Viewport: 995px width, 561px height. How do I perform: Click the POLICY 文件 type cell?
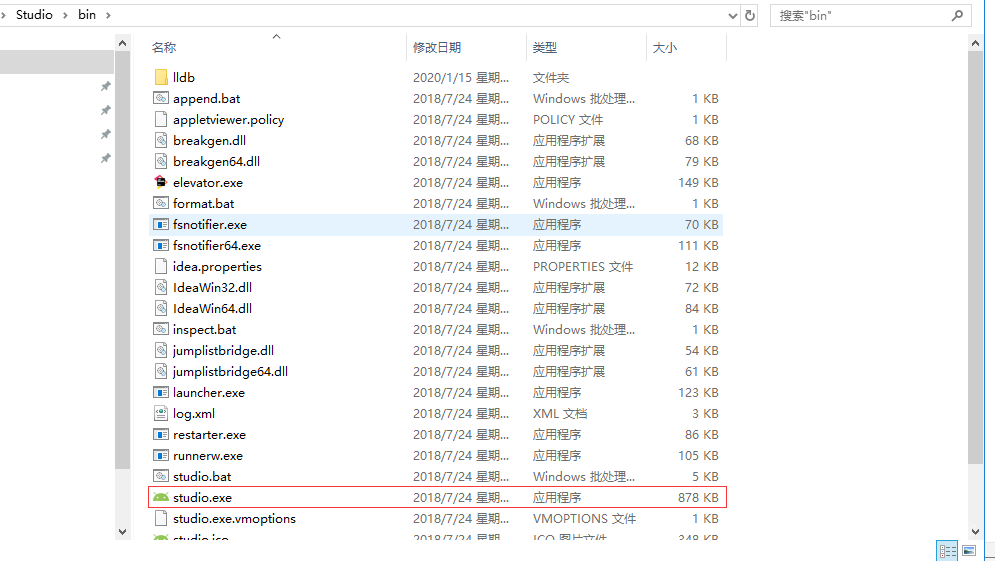(568, 119)
